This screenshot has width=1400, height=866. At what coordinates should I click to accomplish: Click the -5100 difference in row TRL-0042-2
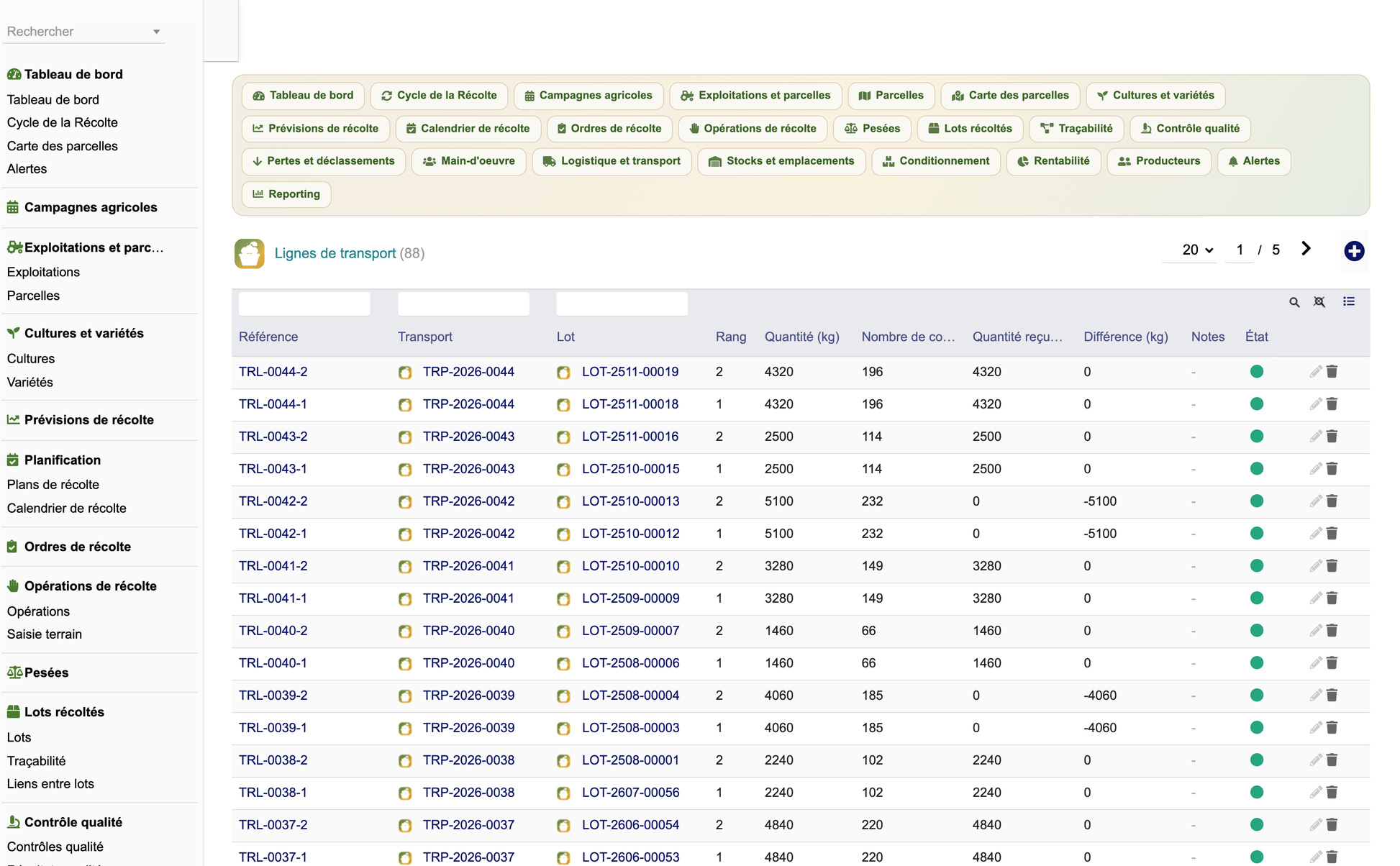(1100, 501)
